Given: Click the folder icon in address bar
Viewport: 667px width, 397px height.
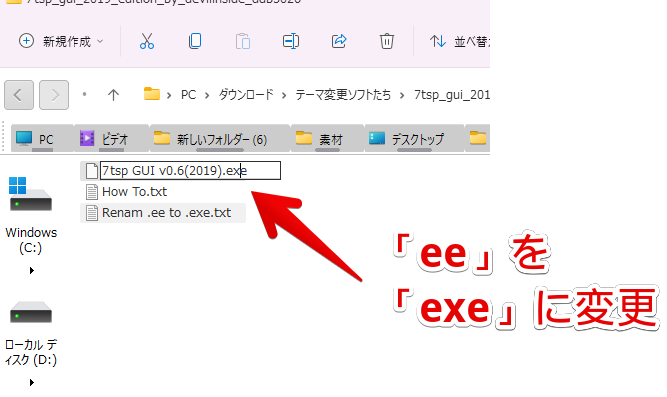Looking at the screenshot, I should pos(151,94).
